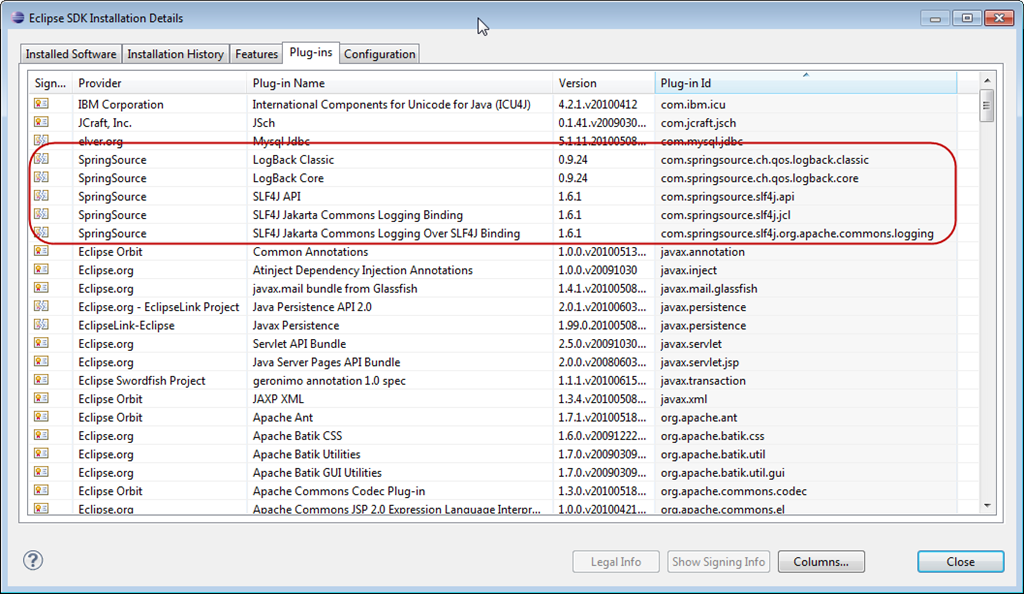This screenshot has height=594, width=1024.
Task: Open the help question mark icon
Action: 33,560
